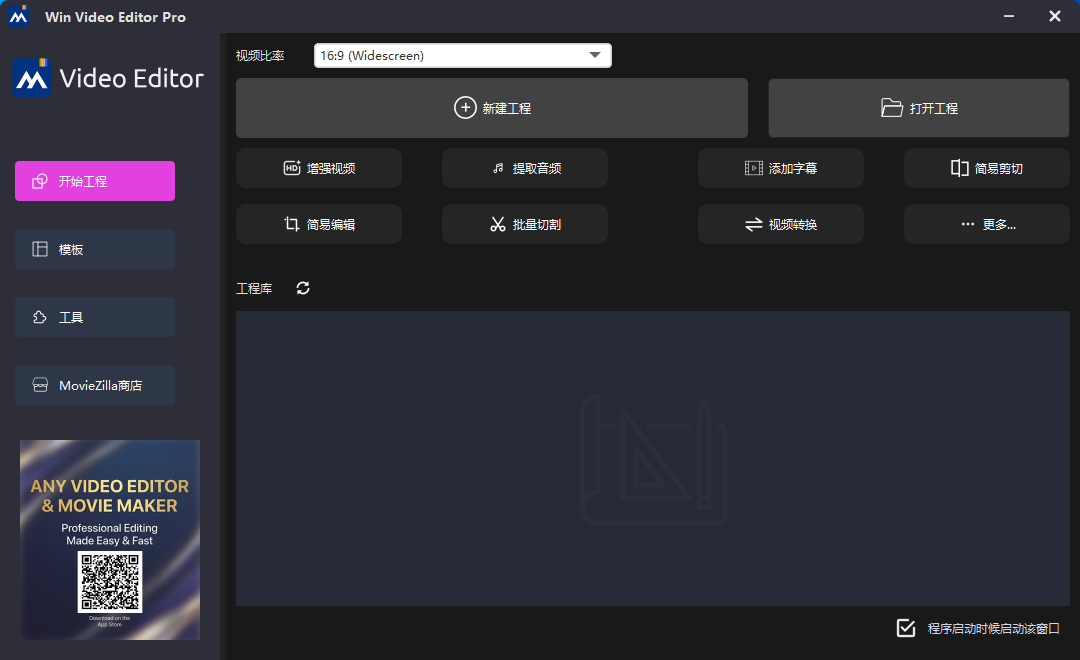Open the 工具 (Tools) section

pyautogui.click(x=94, y=317)
